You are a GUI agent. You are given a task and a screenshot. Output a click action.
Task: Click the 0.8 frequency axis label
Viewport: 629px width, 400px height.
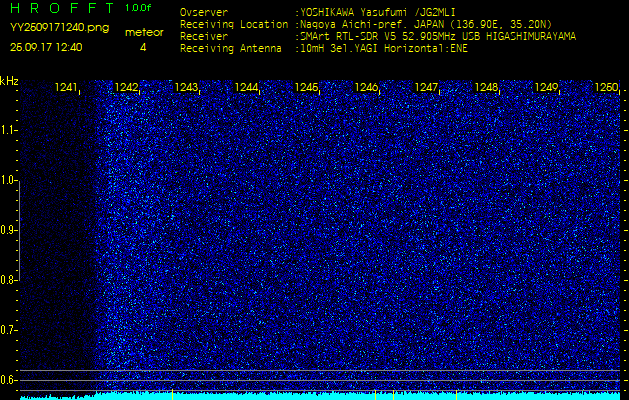(x=7, y=280)
